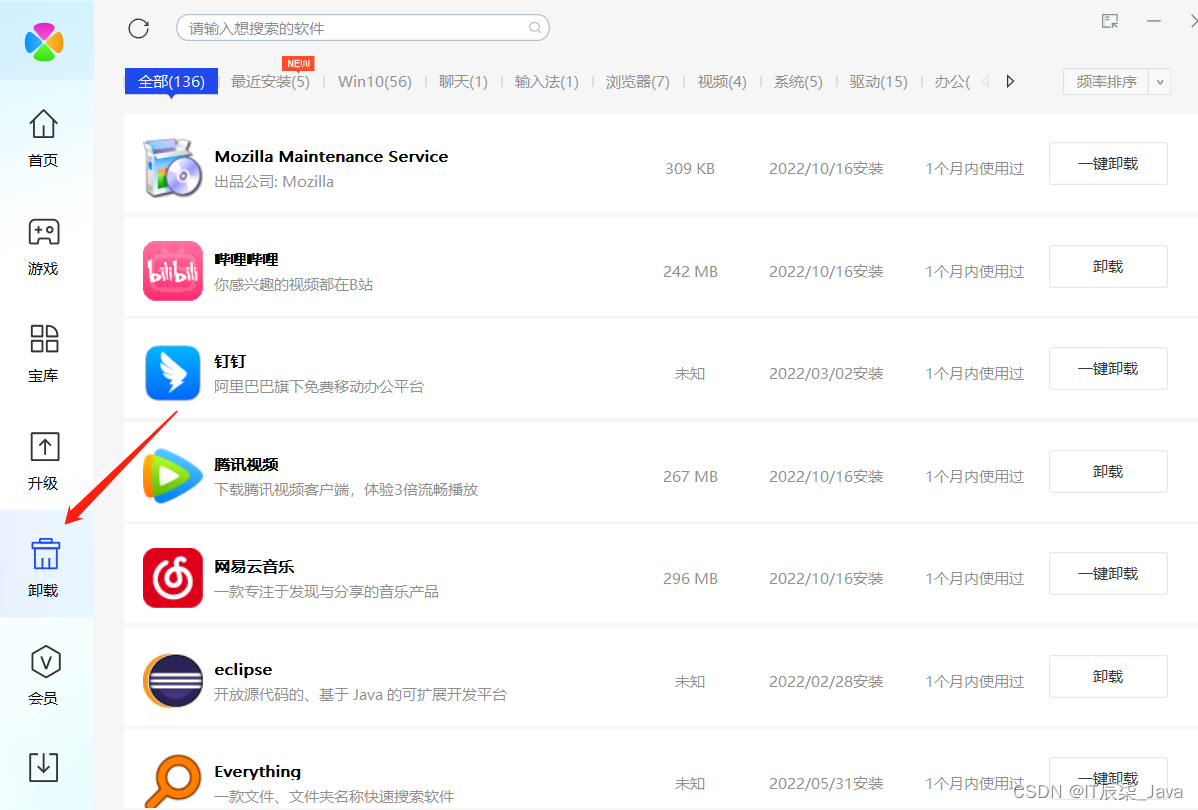Switch to the 视频(4) tab
This screenshot has width=1198, height=810.
(x=722, y=82)
